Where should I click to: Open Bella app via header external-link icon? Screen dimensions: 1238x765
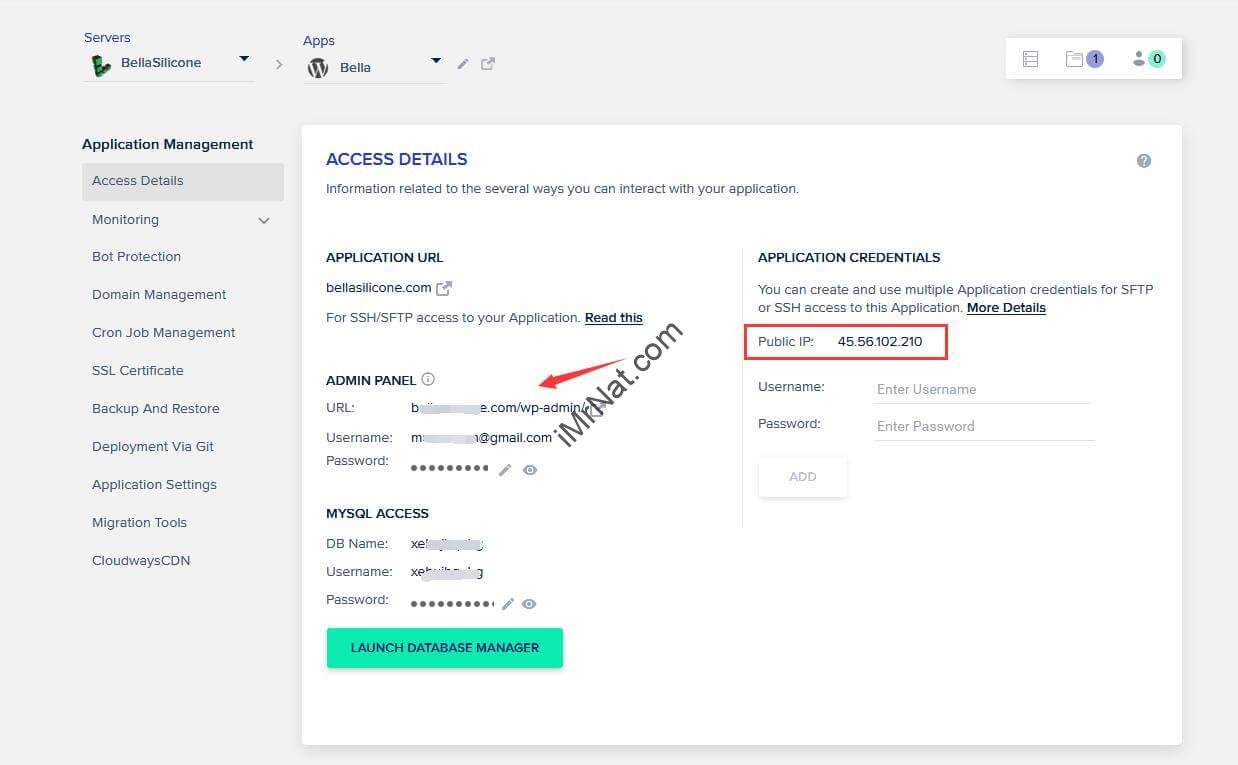point(488,64)
